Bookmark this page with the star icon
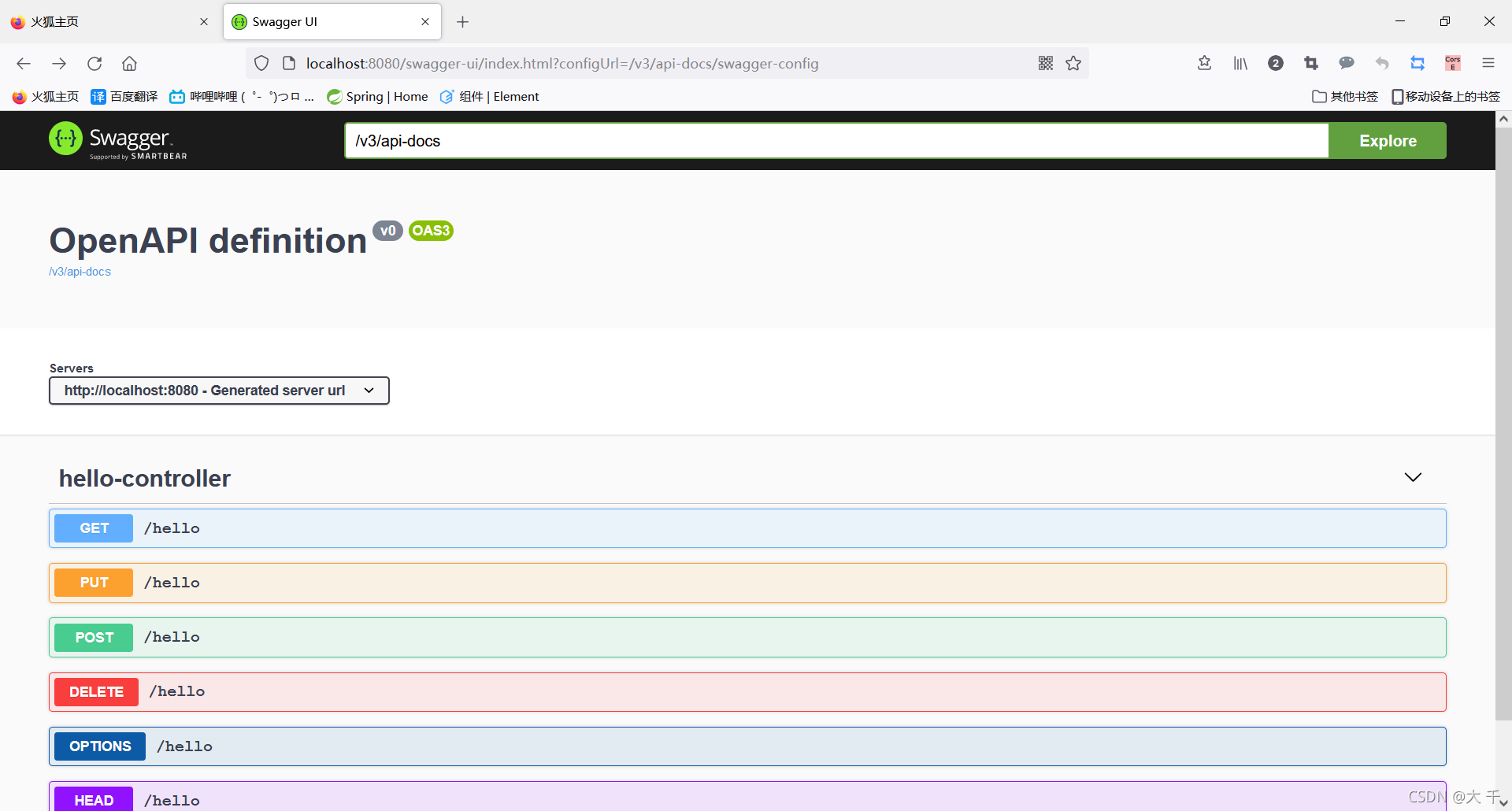Viewport: 1512px width, 811px height. tap(1073, 63)
